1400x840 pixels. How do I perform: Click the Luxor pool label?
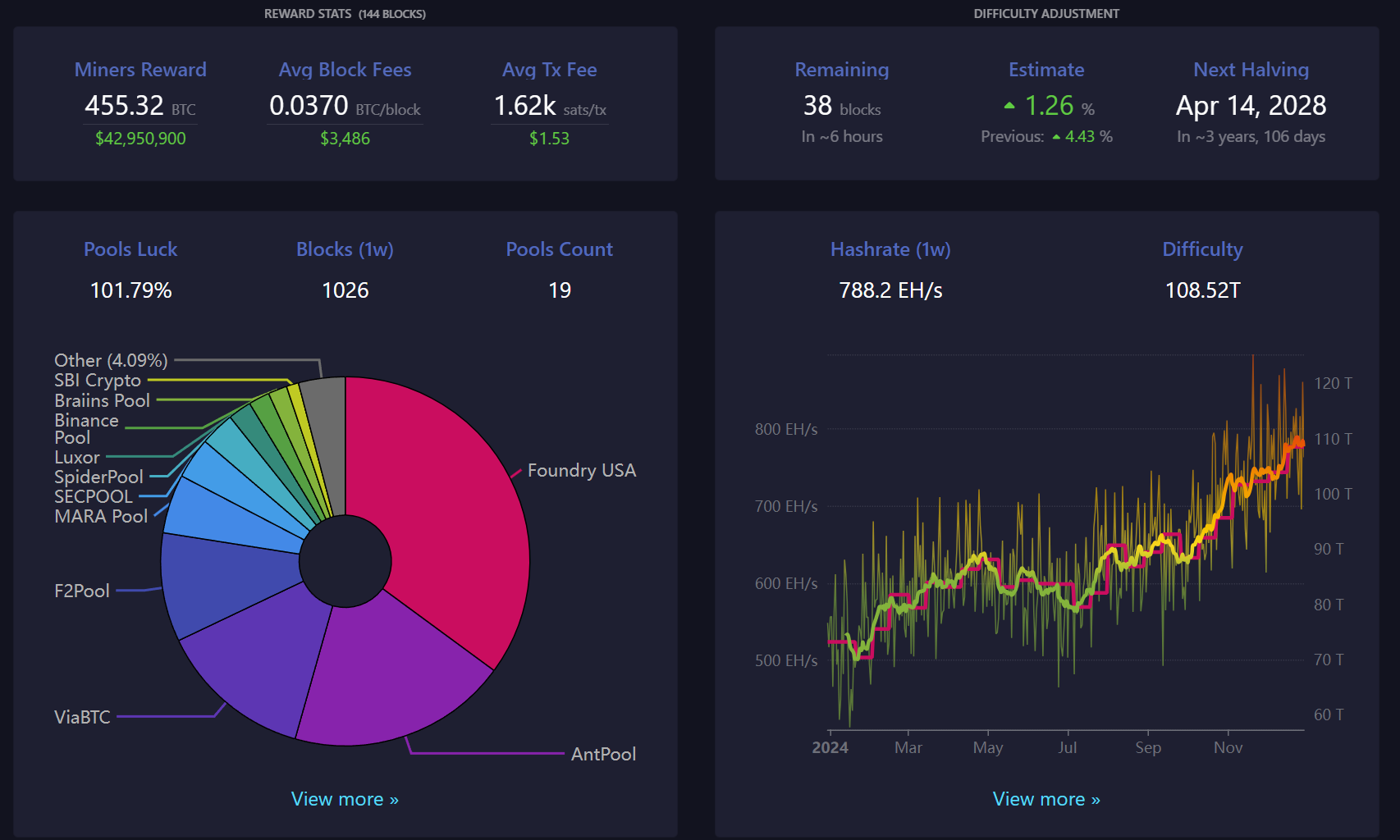coord(76,457)
